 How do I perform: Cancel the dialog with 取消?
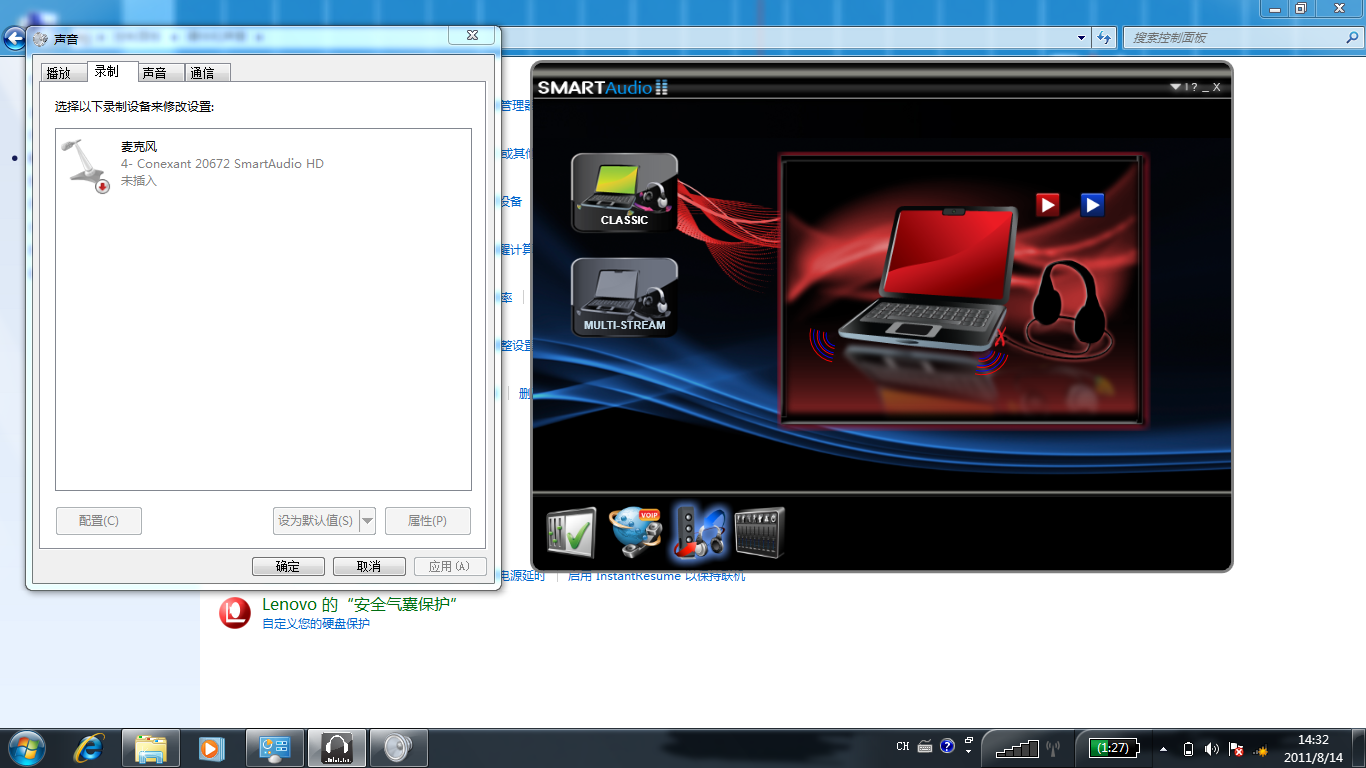pos(369,566)
